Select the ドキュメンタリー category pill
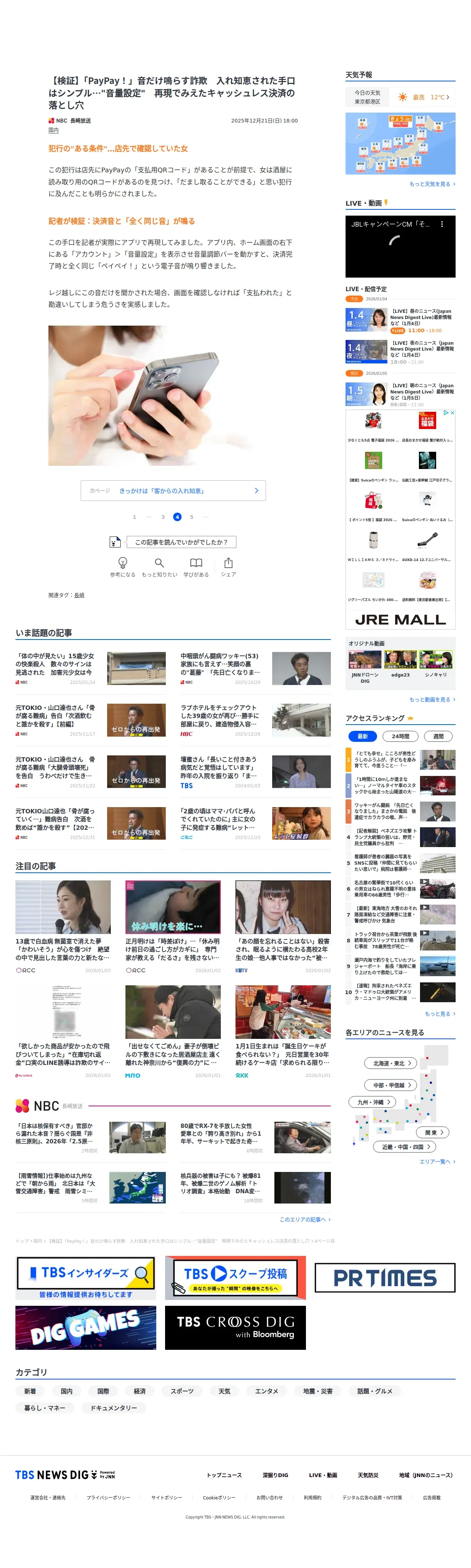This screenshot has width=471, height=1568. coord(114,1408)
